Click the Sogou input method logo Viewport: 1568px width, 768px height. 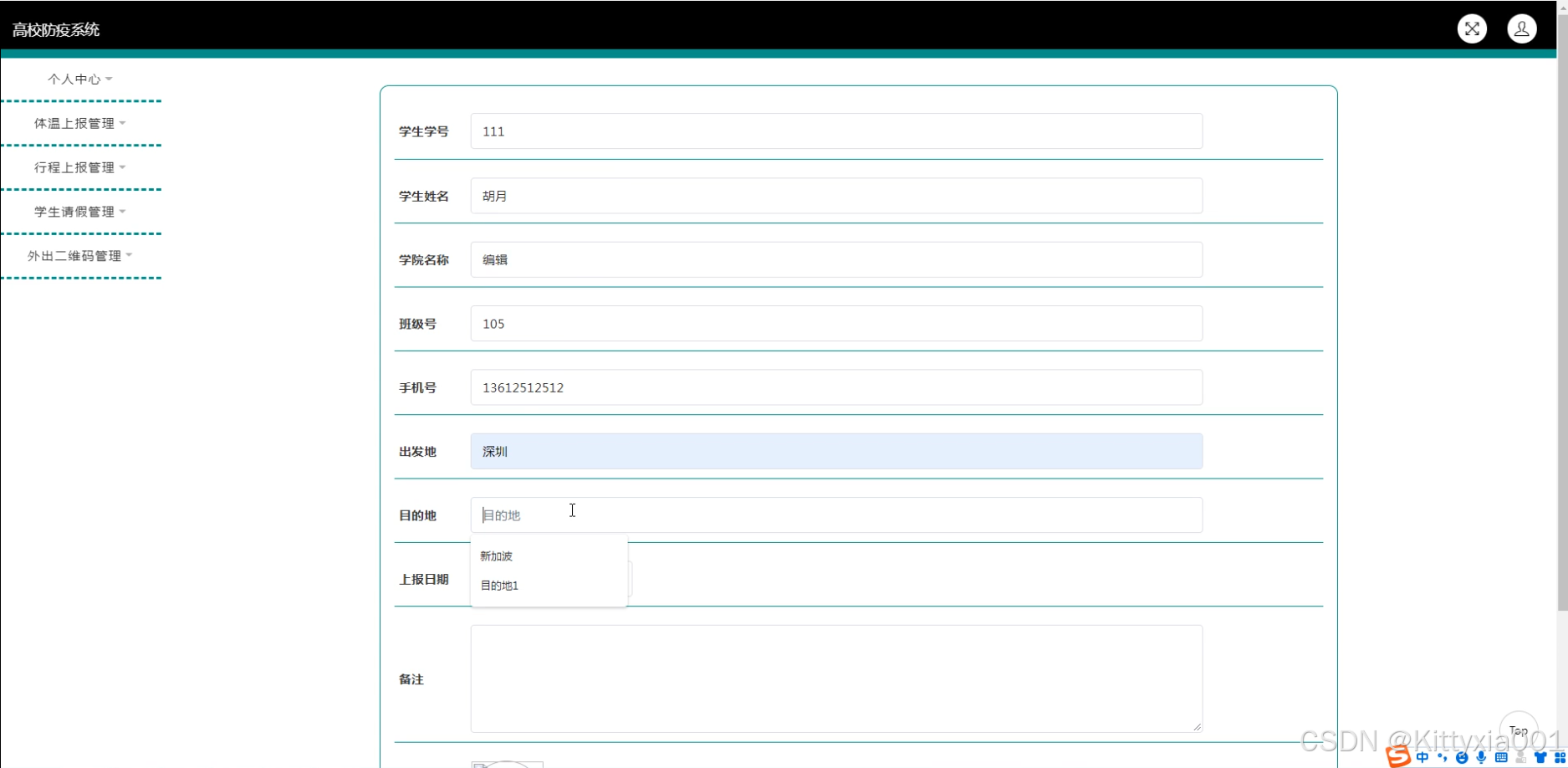point(1398,756)
